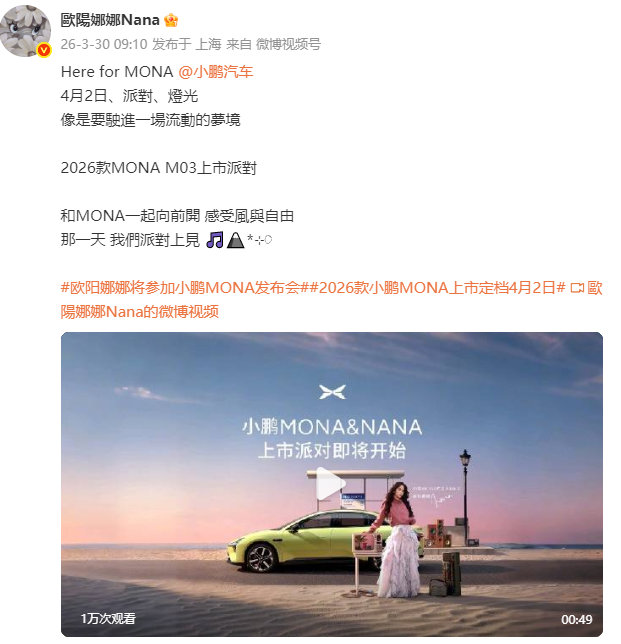Open the @小鹏汽车 mention

click(216, 72)
